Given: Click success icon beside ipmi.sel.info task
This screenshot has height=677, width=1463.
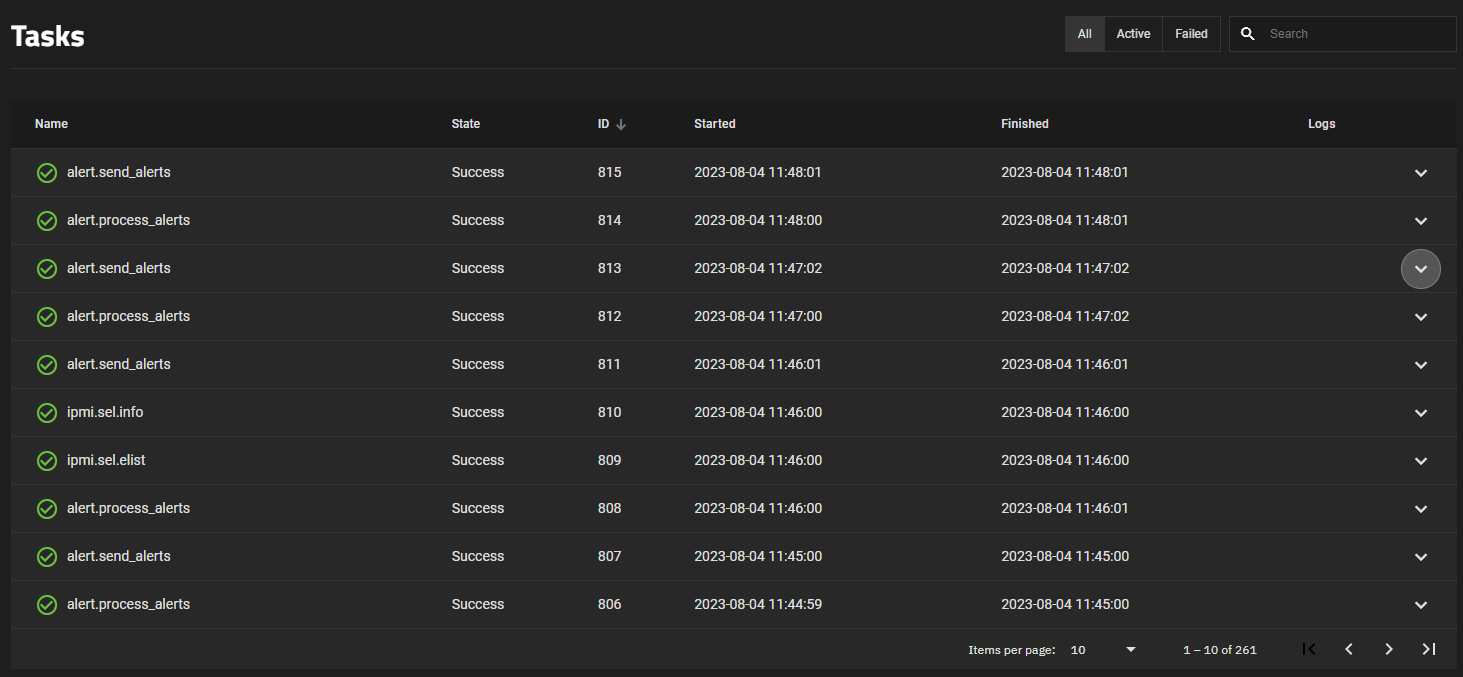Looking at the screenshot, I should pyautogui.click(x=47, y=413).
